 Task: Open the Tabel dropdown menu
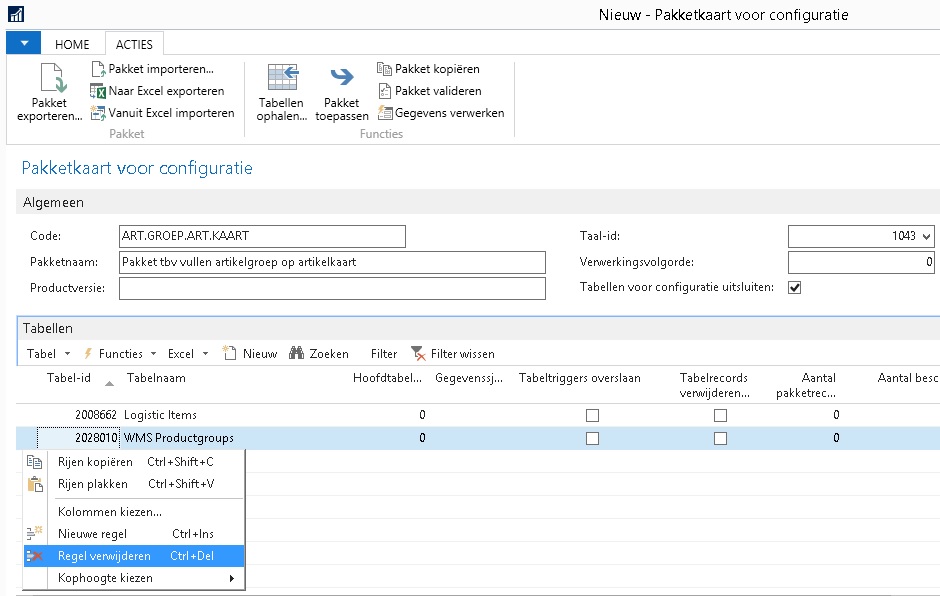tap(49, 354)
